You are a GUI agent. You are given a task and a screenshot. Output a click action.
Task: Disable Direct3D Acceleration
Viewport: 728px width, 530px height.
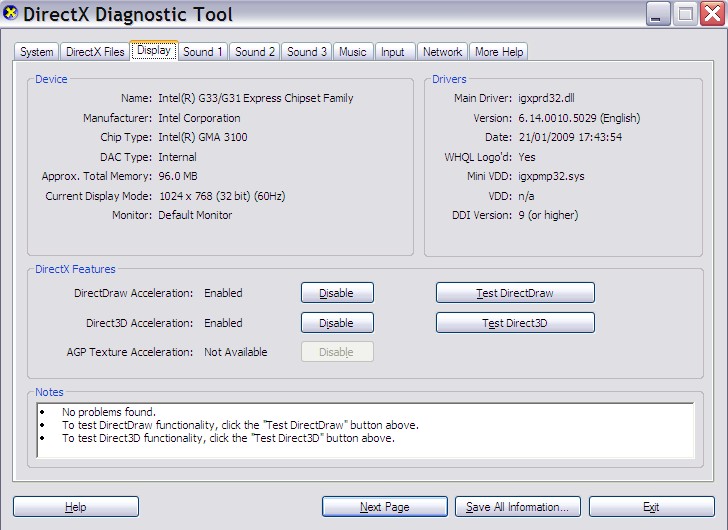coord(337,323)
